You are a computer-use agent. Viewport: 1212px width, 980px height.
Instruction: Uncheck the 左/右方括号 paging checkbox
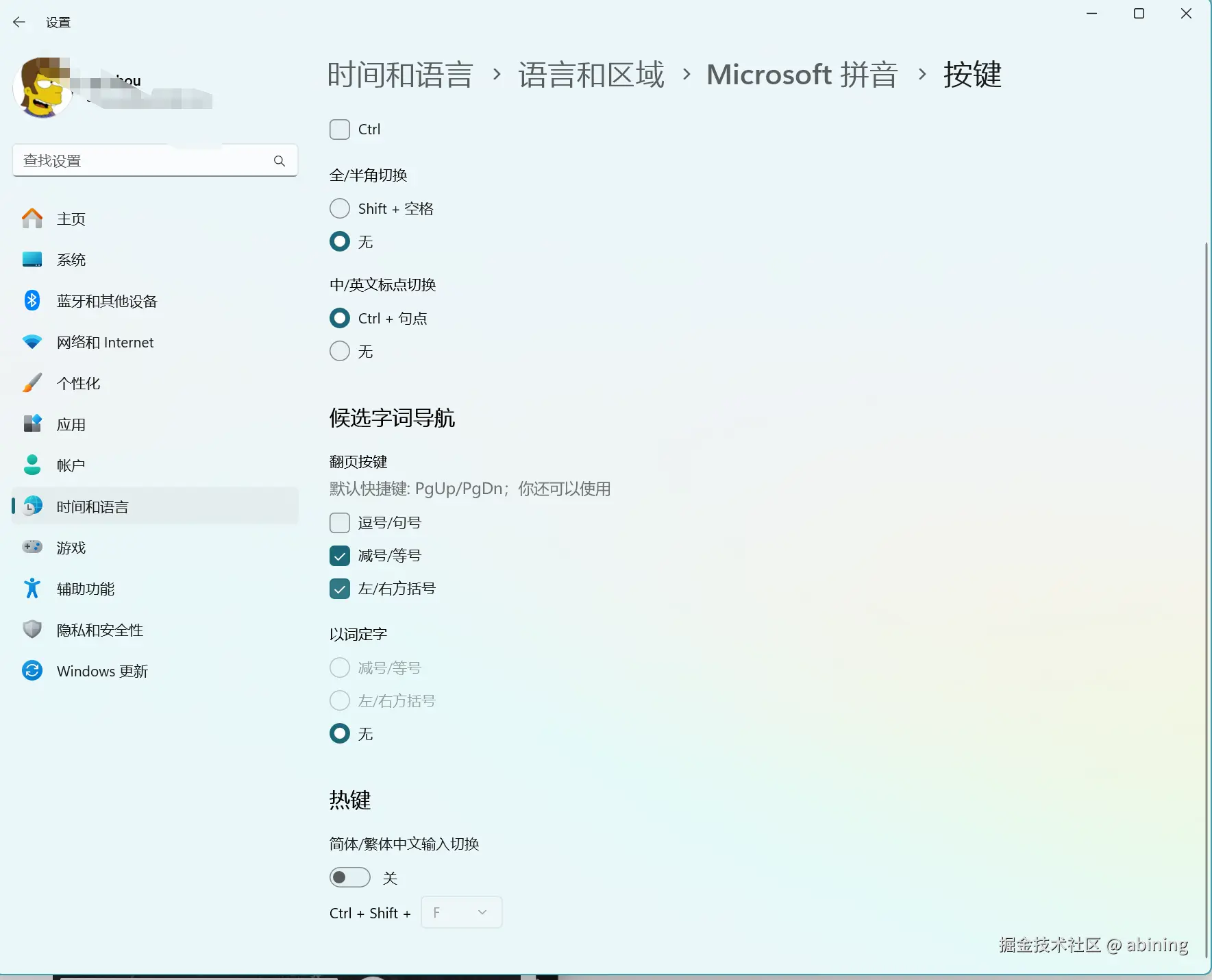tap(340, 588)
